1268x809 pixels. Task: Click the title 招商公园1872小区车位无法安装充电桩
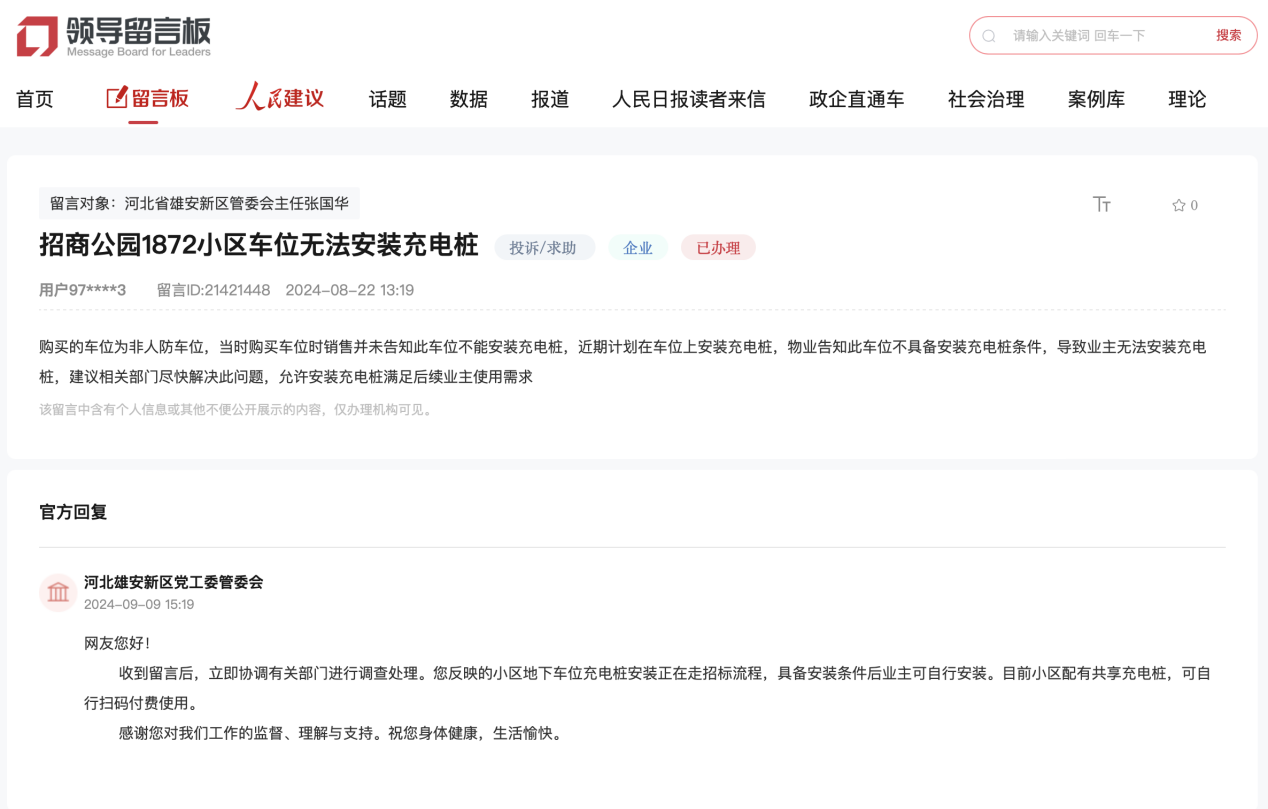(x=259, y=245)
